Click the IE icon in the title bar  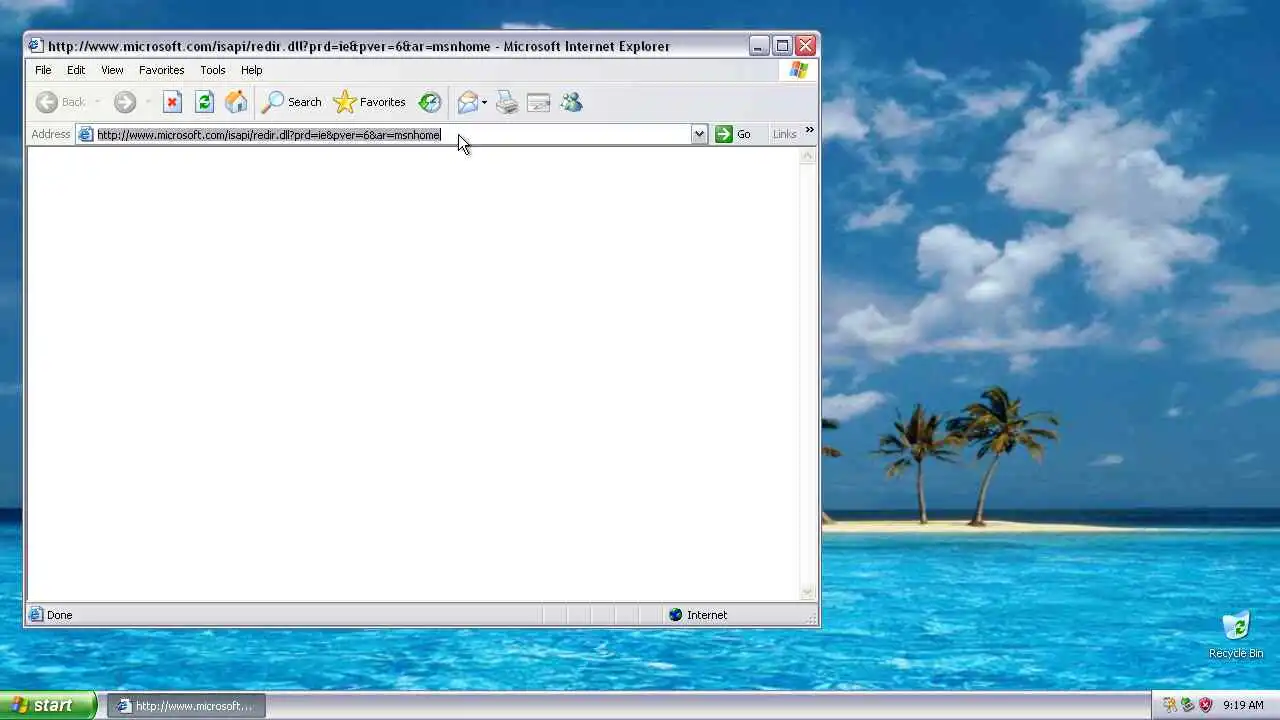point(35,46)
